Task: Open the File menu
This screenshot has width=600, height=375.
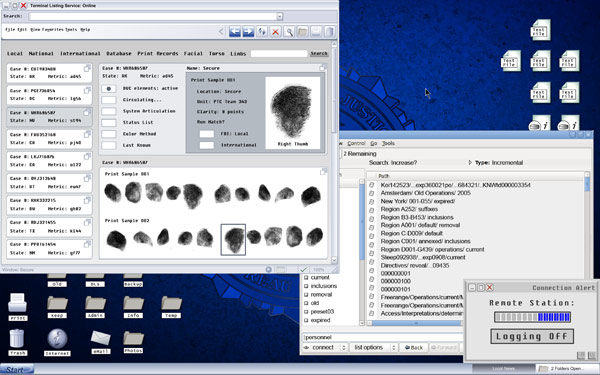Action: coord(10,29)
